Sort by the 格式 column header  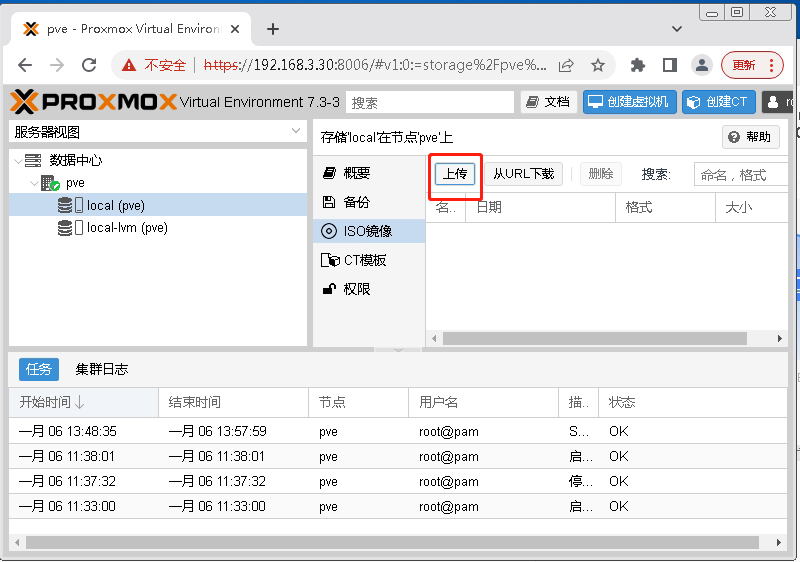coord(665,208)
